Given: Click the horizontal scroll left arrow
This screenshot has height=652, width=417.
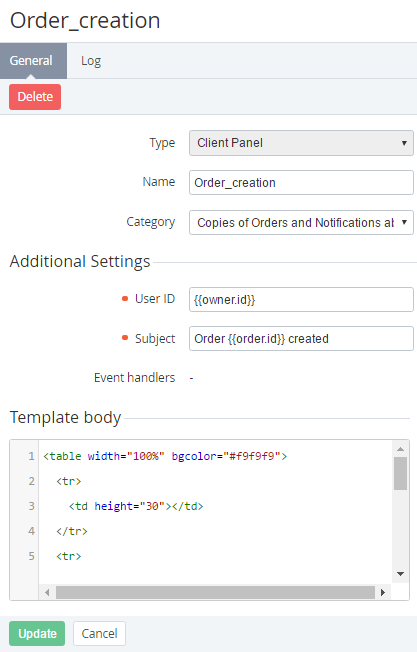Looking at the screenshot, I should [47, 592].
